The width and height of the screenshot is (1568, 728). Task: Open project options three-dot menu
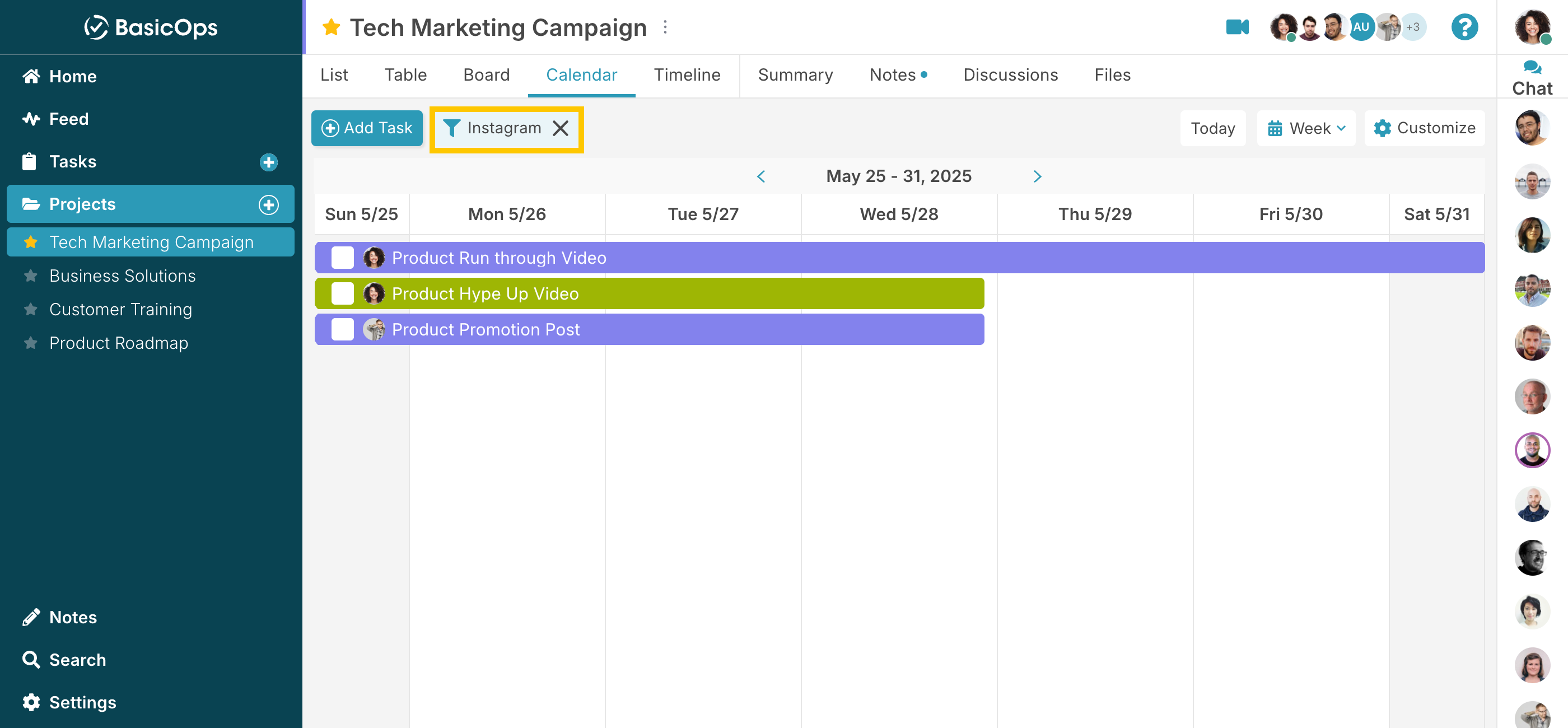665,27
